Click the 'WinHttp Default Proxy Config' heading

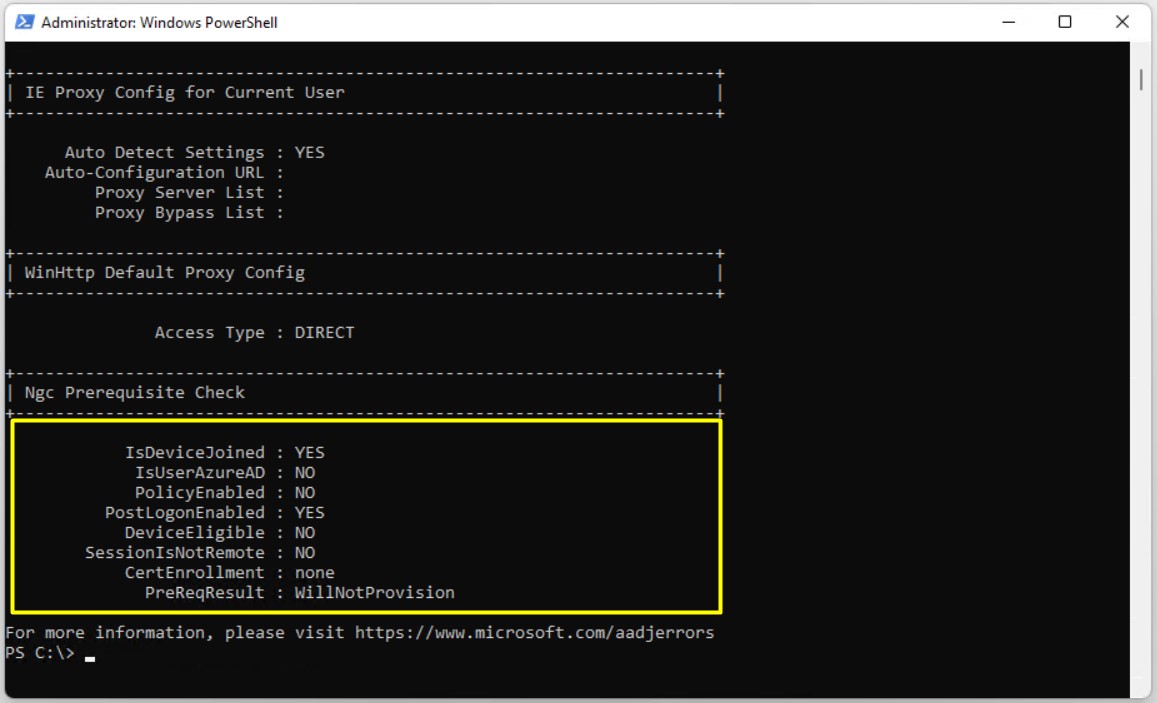(x=165, y=273)
